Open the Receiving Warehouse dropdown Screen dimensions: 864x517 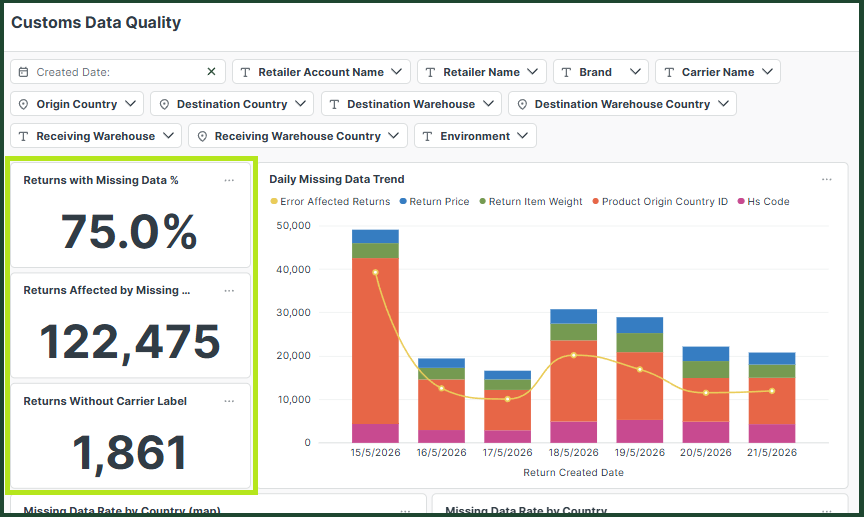pos(96,136)
